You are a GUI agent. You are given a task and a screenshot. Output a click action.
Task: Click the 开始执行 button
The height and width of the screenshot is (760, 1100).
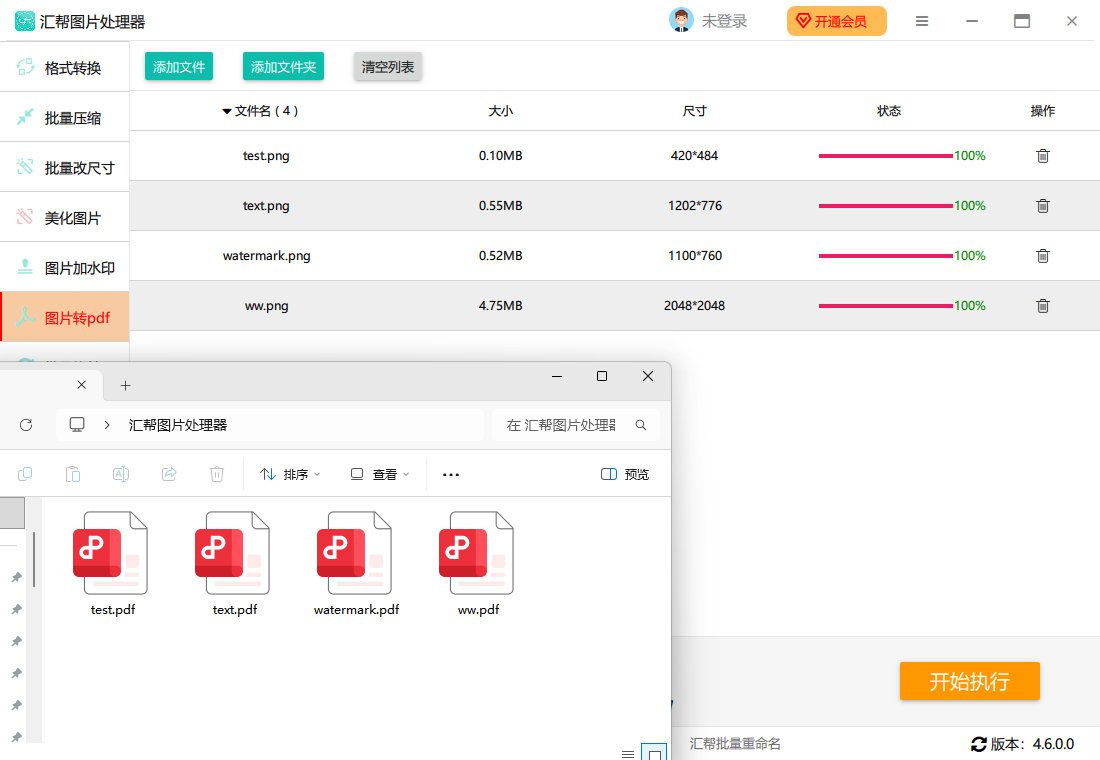click(x=970, y=681)
